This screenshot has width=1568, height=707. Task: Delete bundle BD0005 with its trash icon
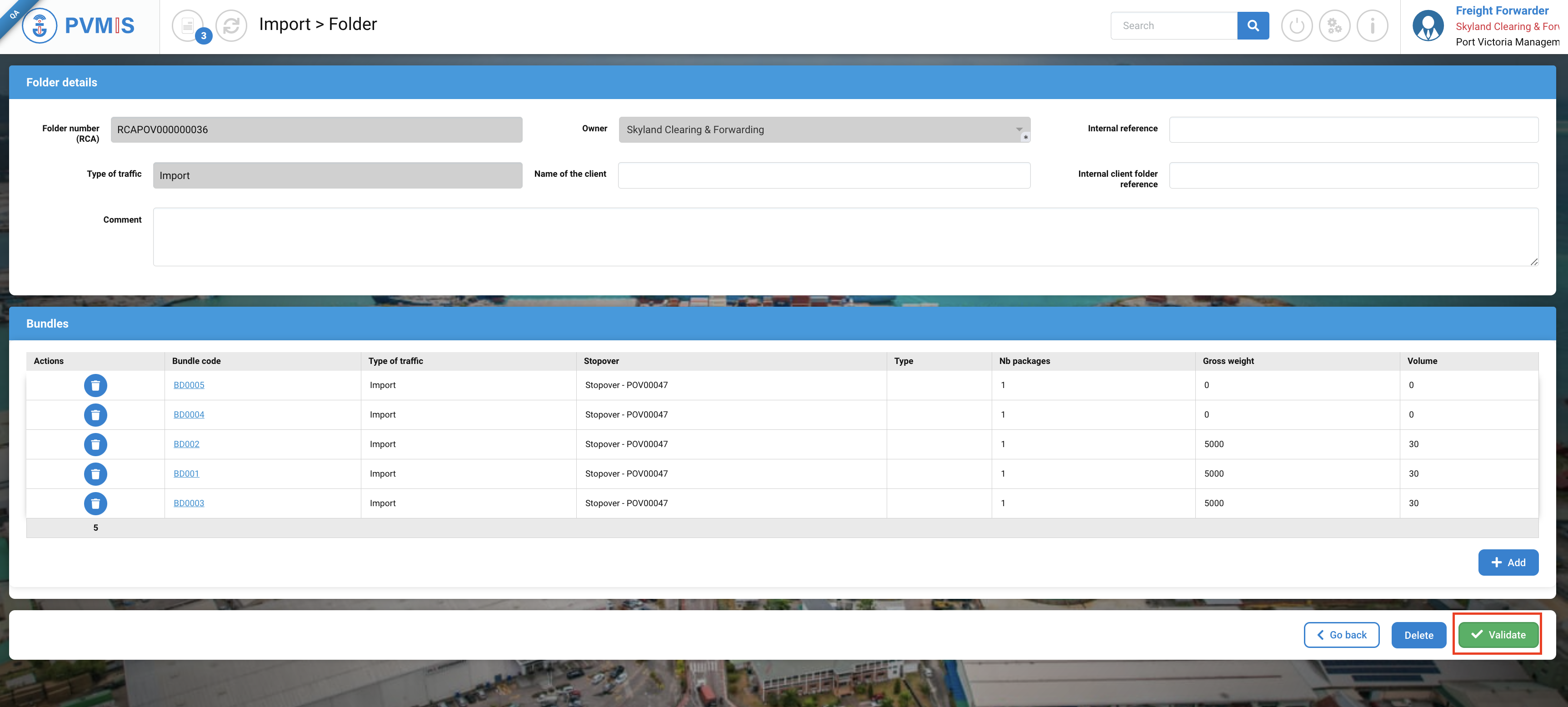pos(95,385)
